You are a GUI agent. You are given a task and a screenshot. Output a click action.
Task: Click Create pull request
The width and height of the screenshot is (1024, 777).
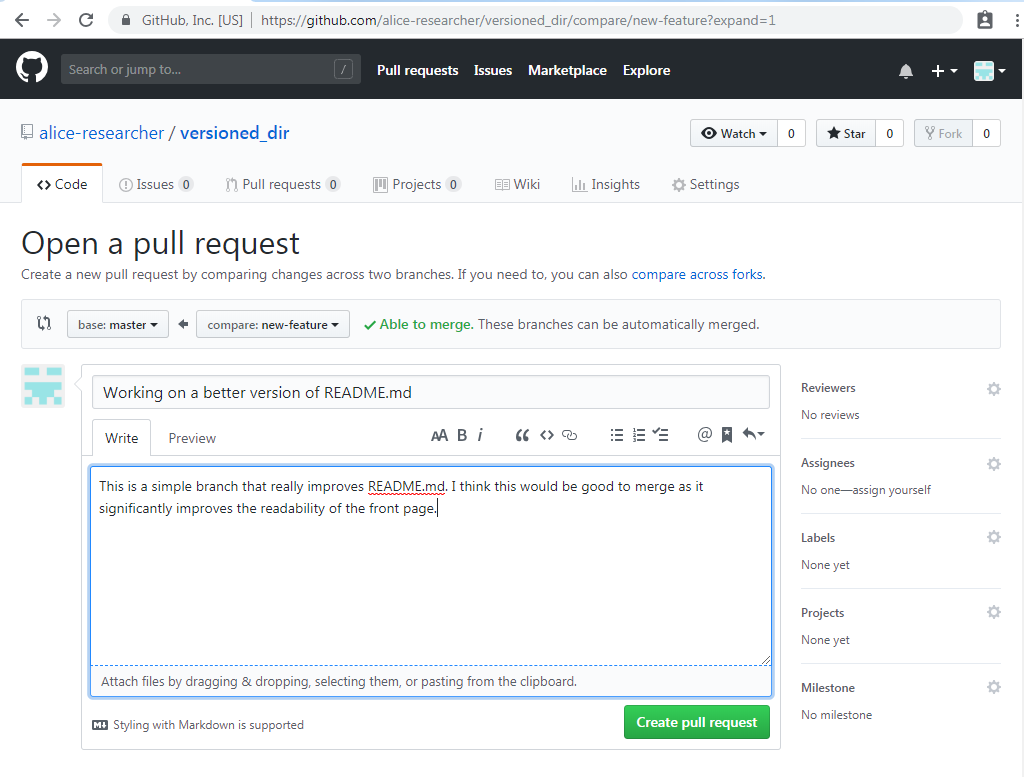pyautogui.click(x=696, y=721)
